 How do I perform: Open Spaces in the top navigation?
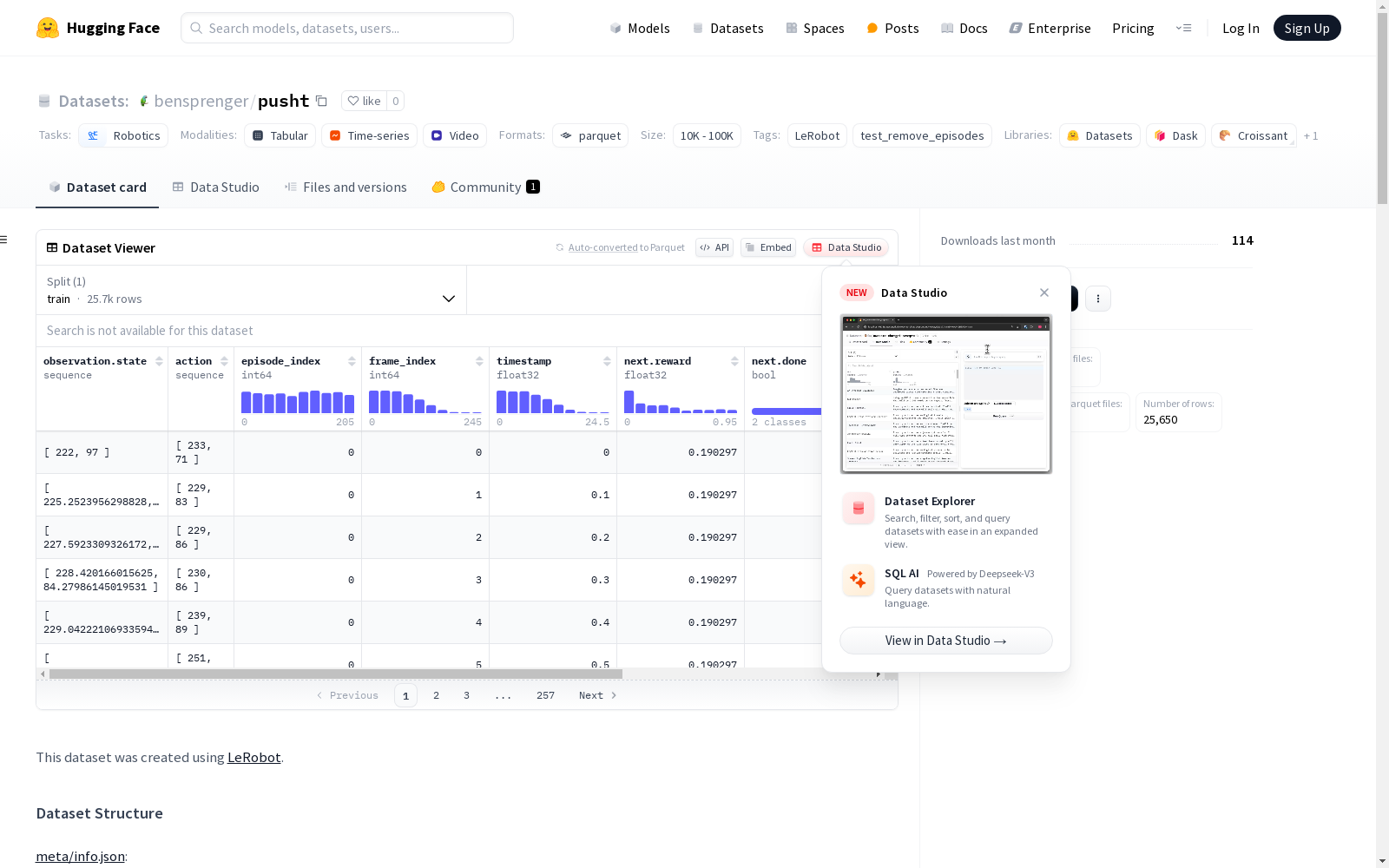point(815,29)
